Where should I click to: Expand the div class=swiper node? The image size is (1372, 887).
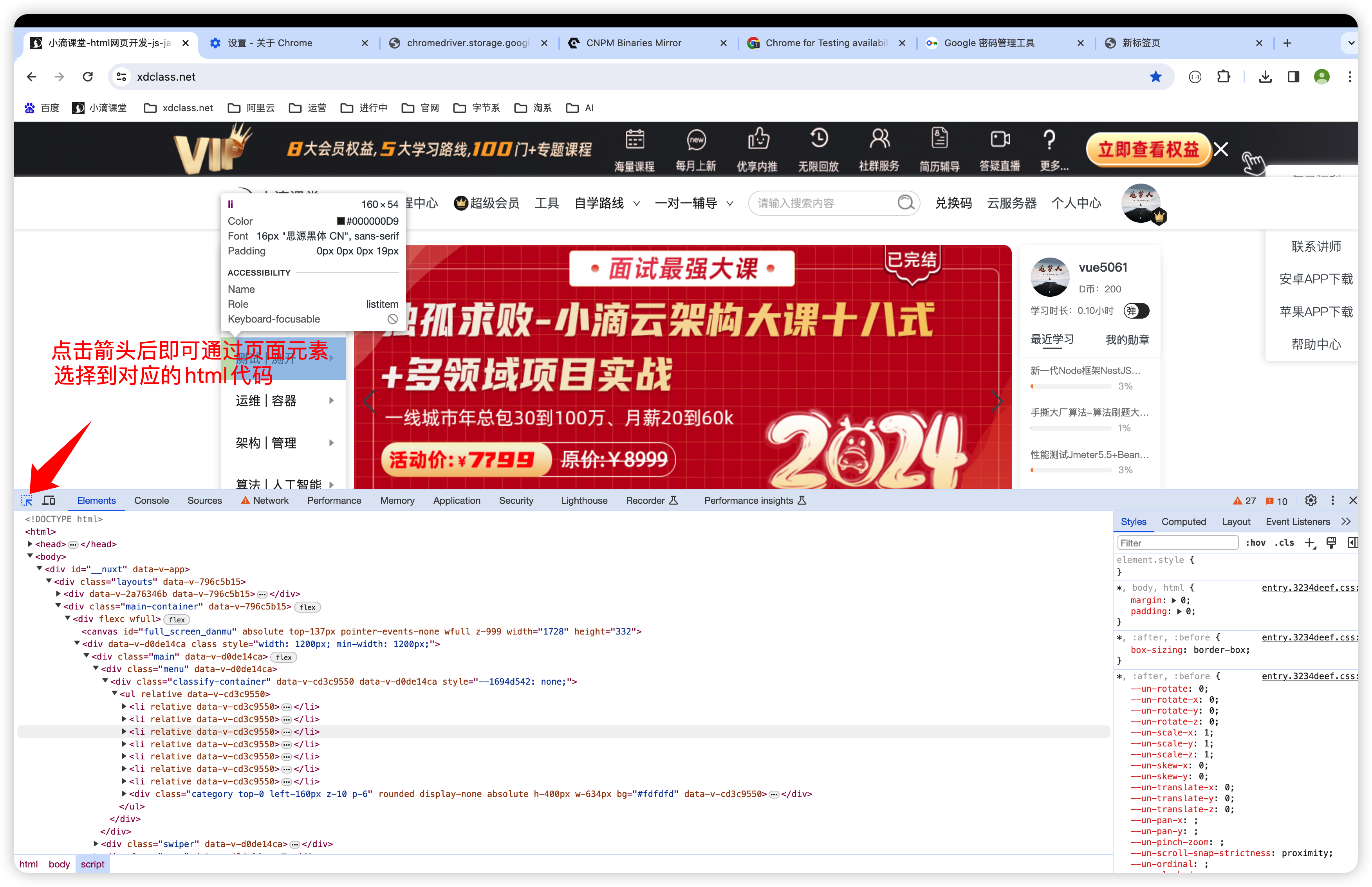tap(96, 843)
